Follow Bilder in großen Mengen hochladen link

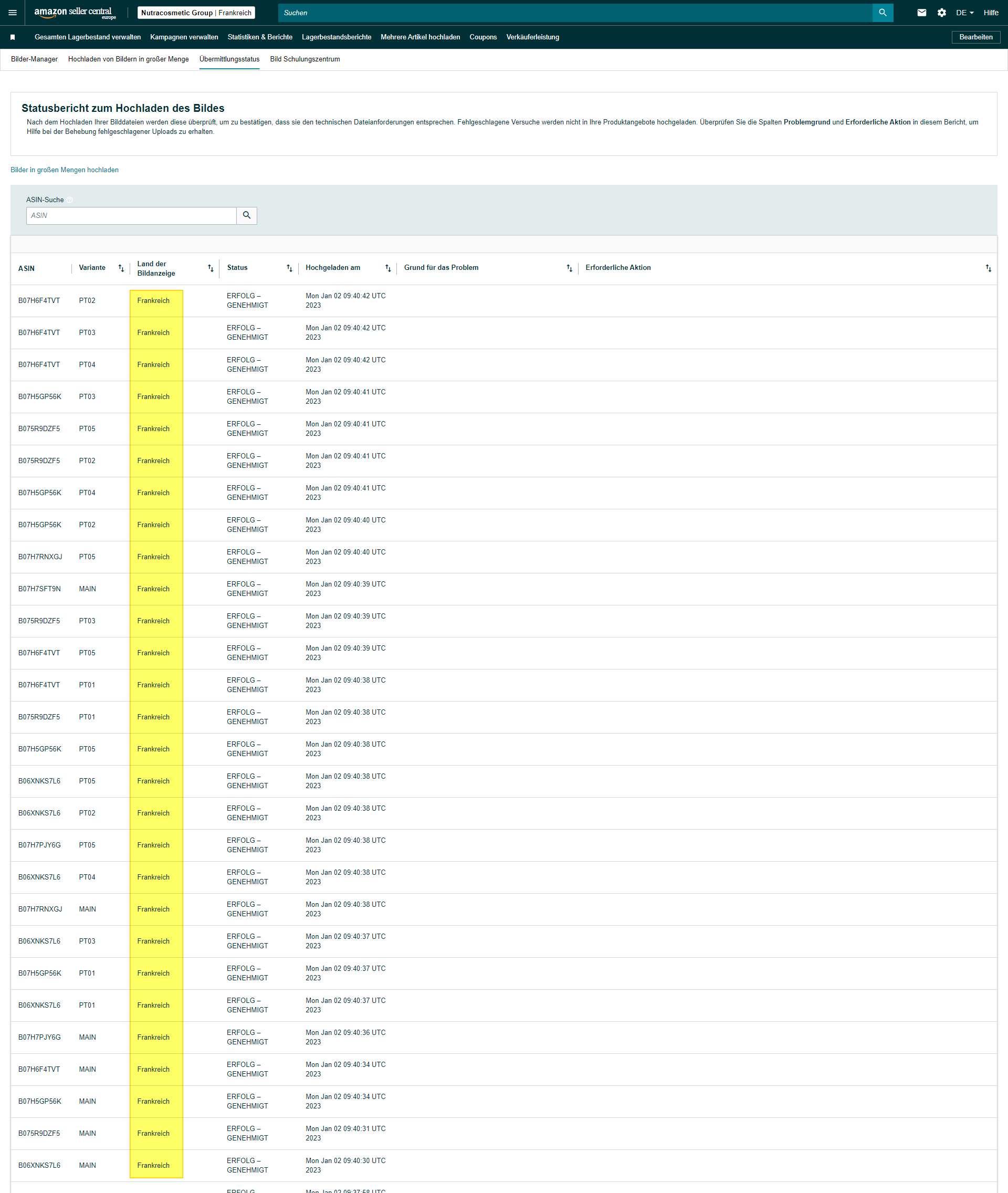(x=65, y=170)
